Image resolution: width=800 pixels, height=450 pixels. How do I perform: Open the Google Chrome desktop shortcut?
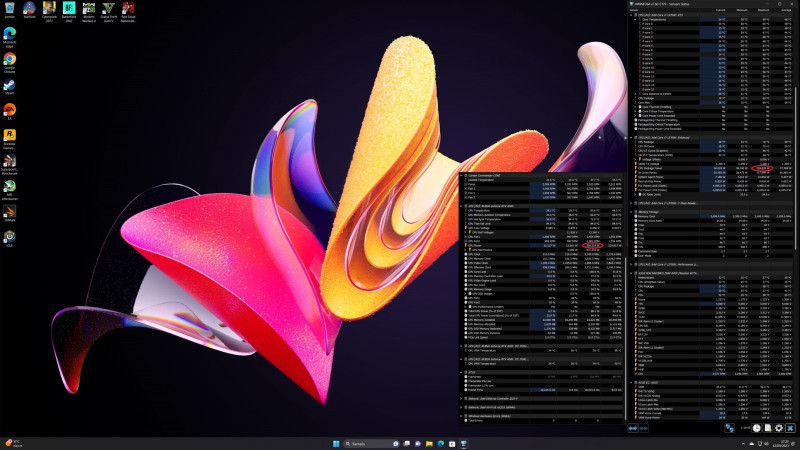point(9,62)
